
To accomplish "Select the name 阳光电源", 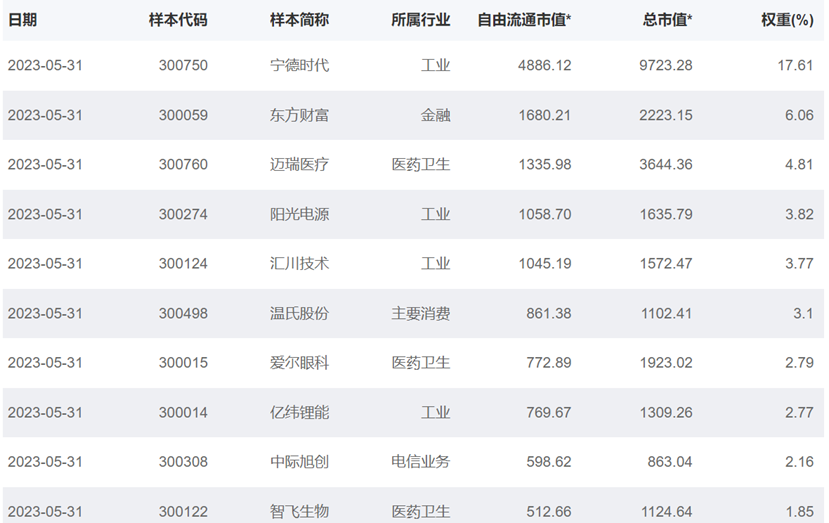I will point(299,214).
